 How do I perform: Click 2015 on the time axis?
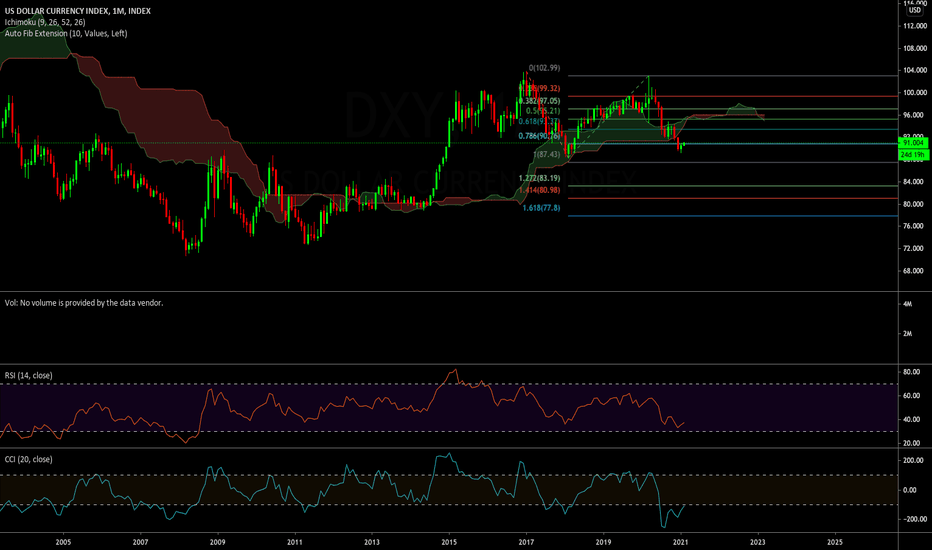[x=449, y=542]
